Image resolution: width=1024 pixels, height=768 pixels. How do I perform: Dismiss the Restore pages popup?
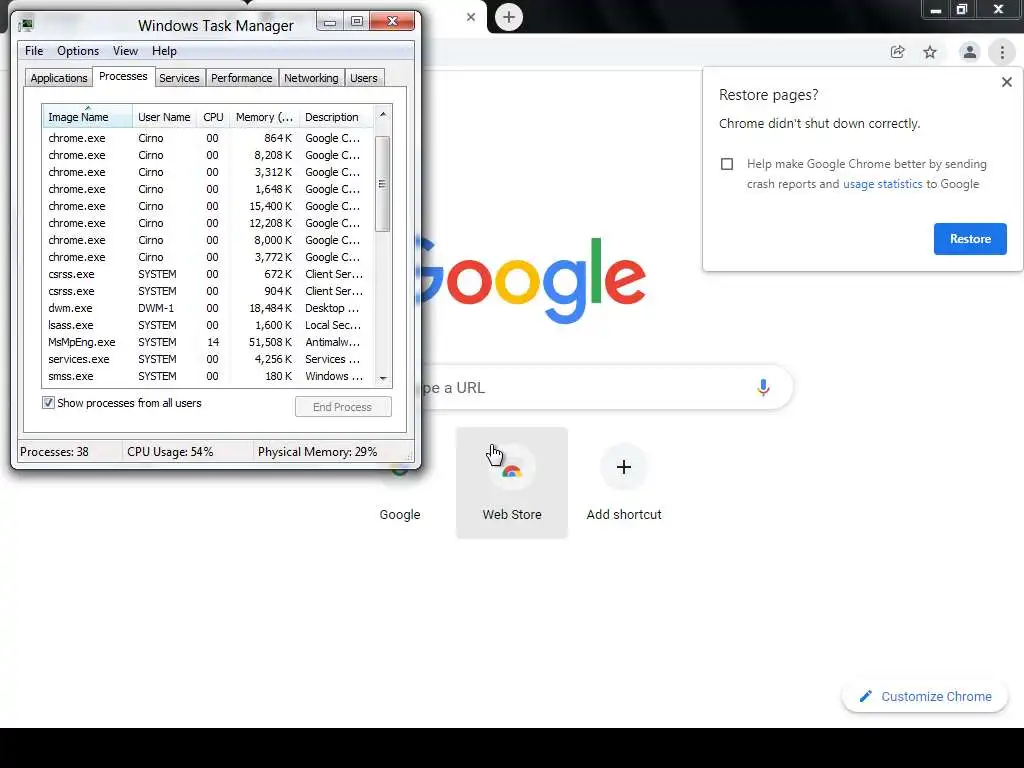click(1007, 82)
